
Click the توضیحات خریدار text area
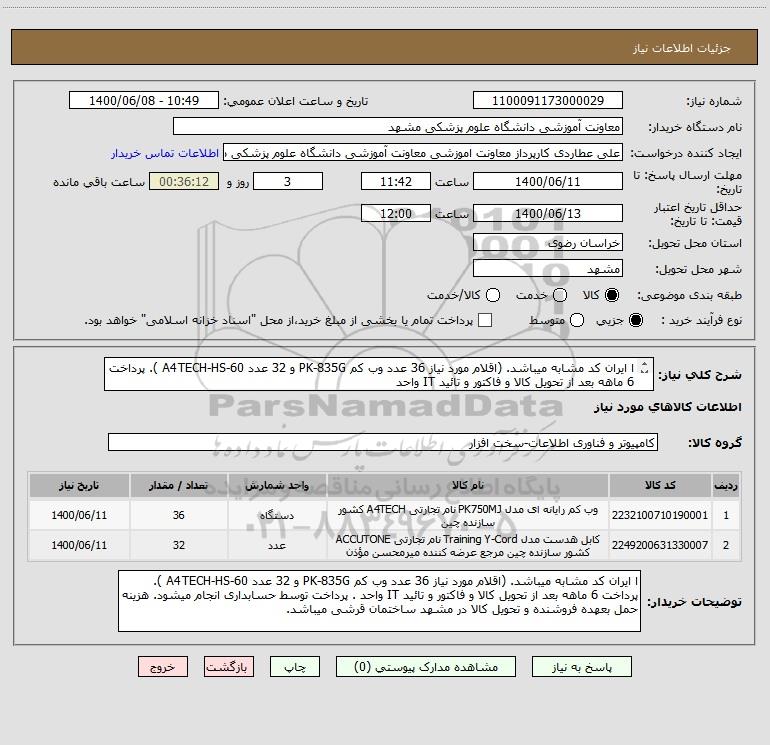click(x=379, y=601)
